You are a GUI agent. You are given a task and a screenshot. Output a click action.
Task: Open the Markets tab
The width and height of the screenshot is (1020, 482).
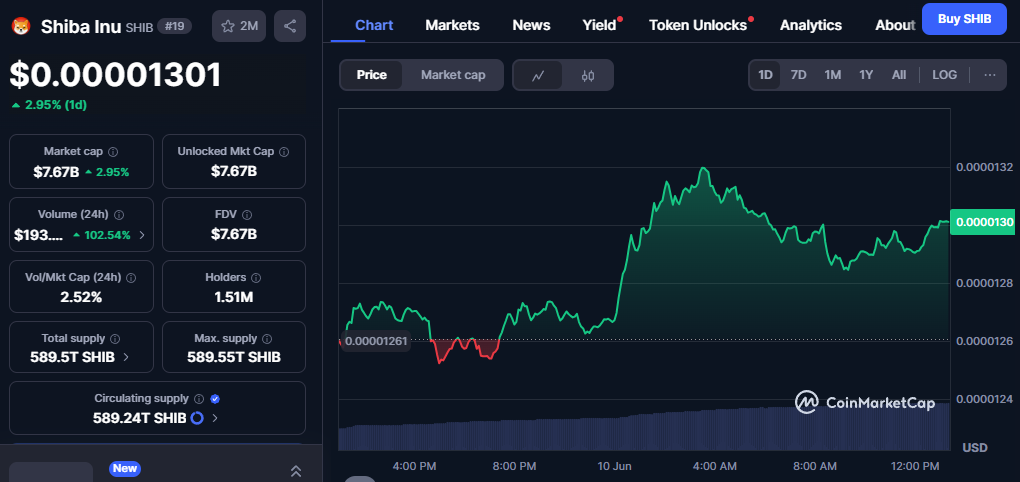click(452, 25)
